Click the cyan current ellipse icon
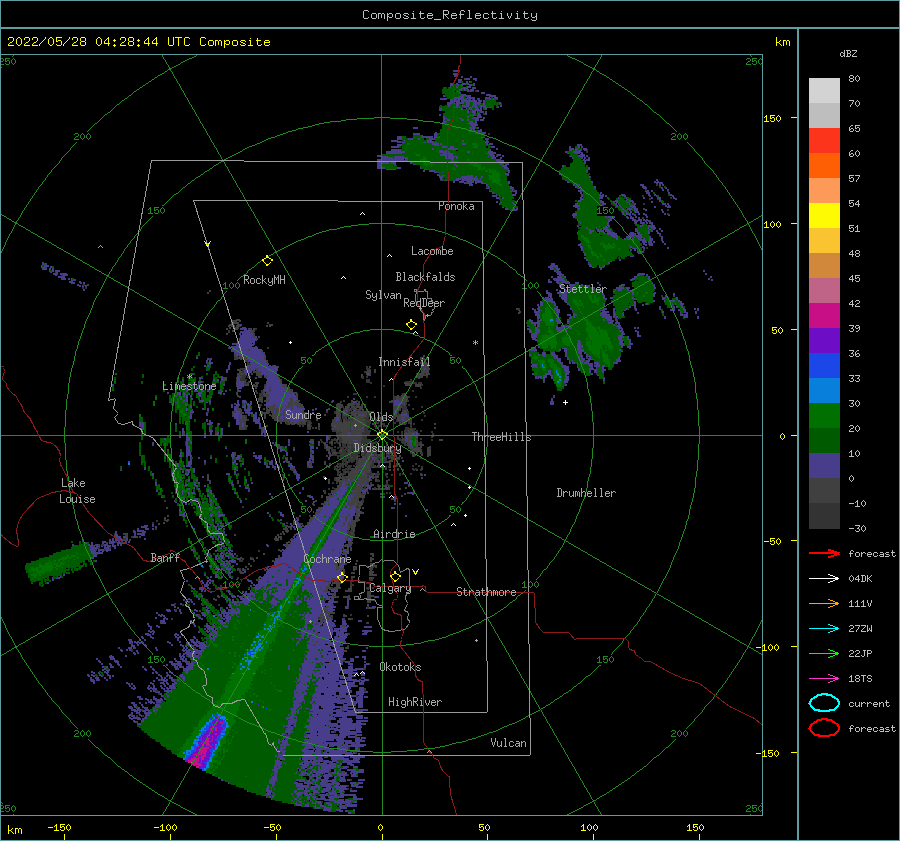Image resolution: width=900 pixels, height=841 pixels. tap(824, 703)
